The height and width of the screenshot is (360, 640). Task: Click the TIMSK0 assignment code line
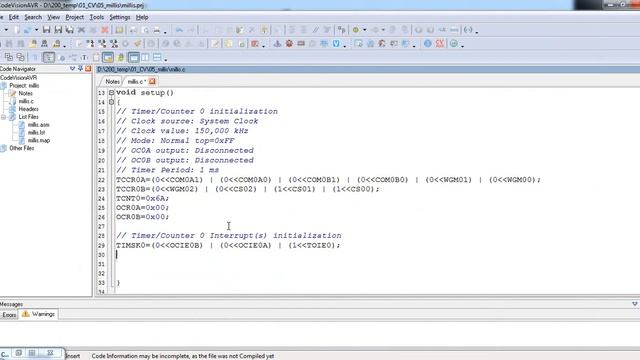[x=228, y=245]
